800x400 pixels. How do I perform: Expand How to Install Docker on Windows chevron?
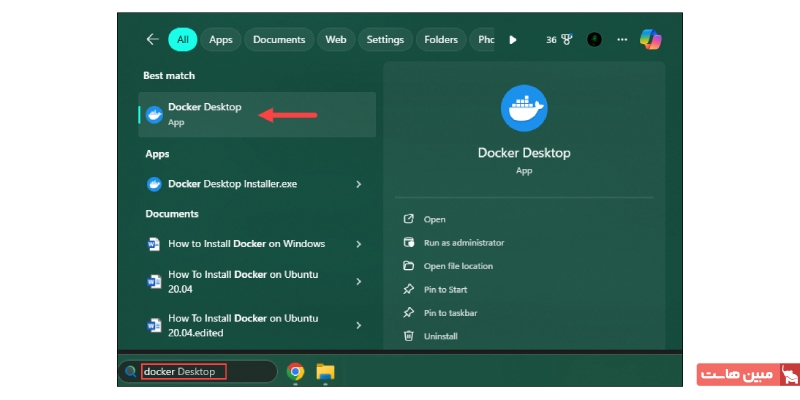[x=359, y=244]
